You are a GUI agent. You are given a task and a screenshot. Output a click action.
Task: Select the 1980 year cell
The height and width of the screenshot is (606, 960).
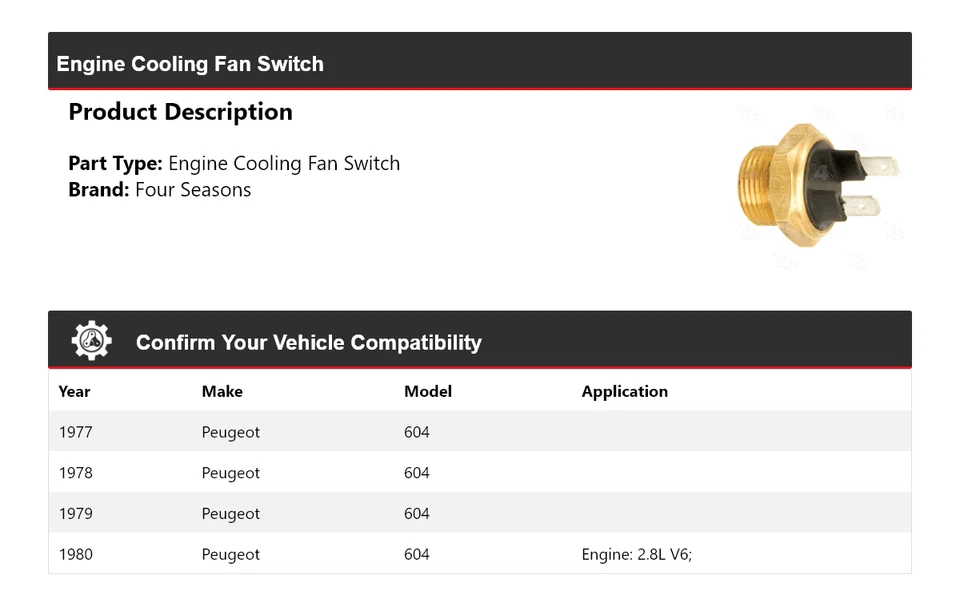pos(76,554)
